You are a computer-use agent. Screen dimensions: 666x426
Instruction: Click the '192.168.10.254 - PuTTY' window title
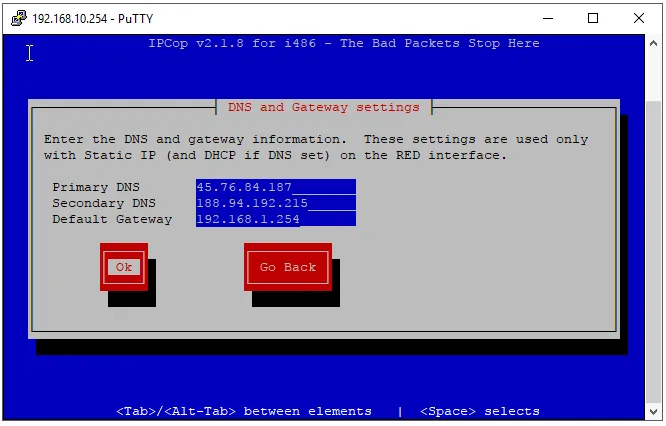coord(93,19)
